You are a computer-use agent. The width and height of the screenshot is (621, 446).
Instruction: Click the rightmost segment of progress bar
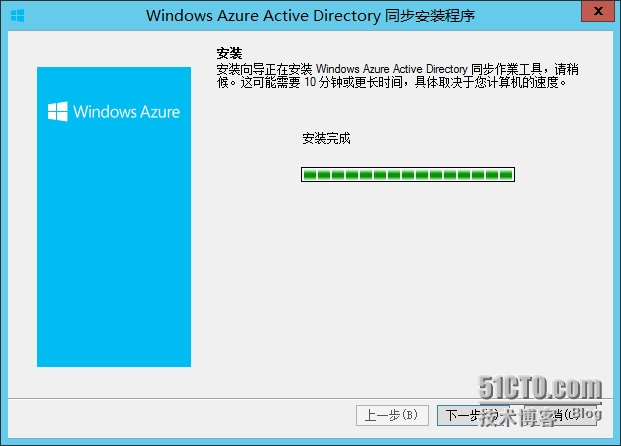pos(508,175)
